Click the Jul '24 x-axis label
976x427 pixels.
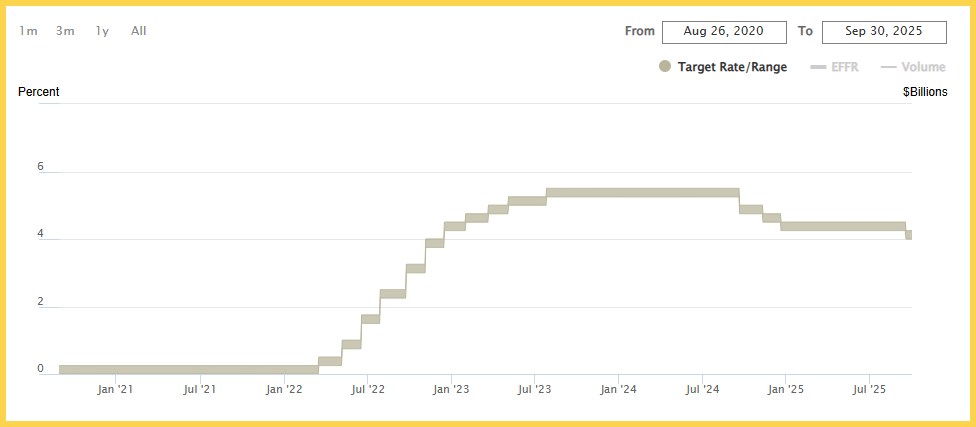(703, 389)
